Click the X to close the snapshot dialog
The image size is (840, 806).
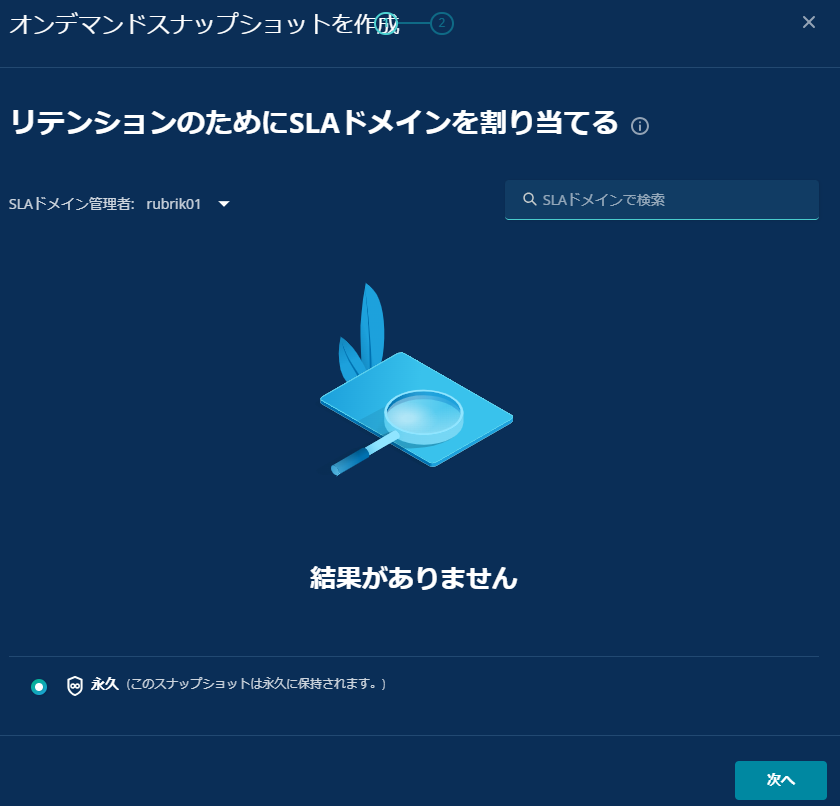(x=809, y=21)
